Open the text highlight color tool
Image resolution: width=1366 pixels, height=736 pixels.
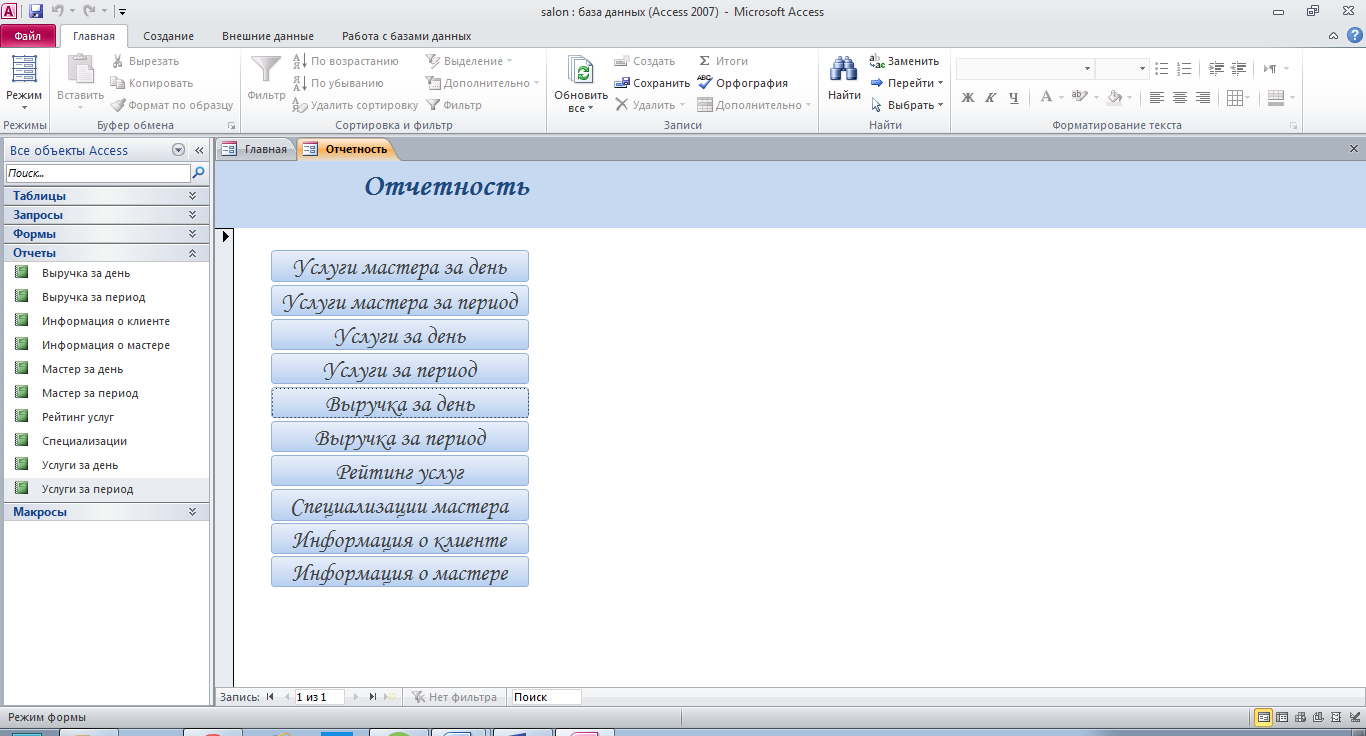click(1079, 98)
